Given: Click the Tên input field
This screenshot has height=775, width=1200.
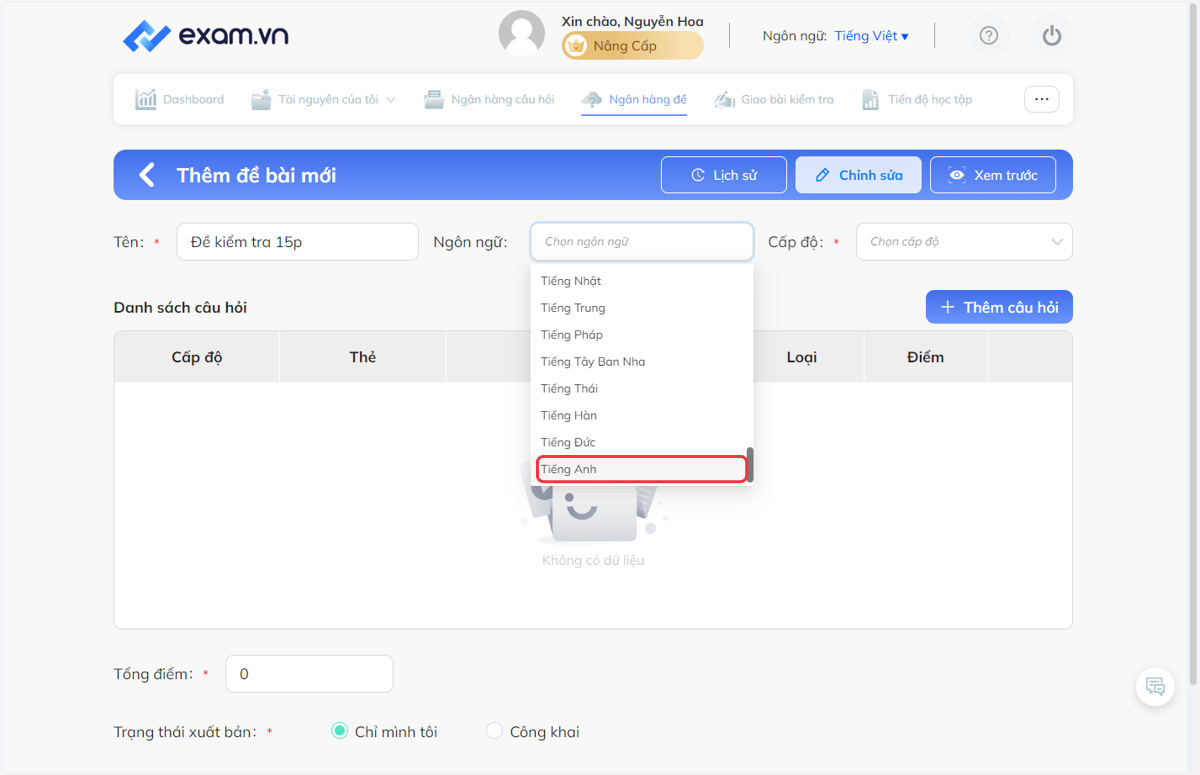Looking at the screenshot, I should pos(298,242).
